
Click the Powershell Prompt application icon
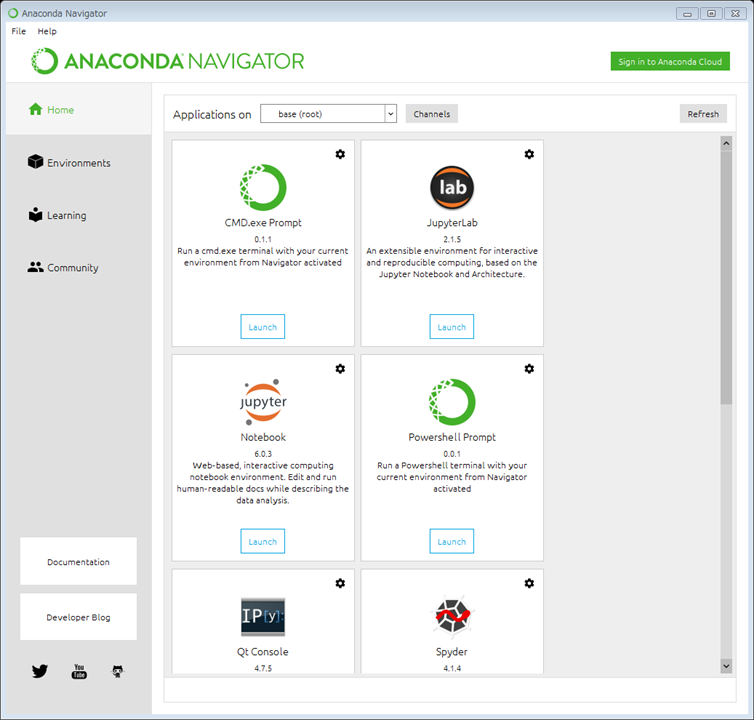point(452,402)
